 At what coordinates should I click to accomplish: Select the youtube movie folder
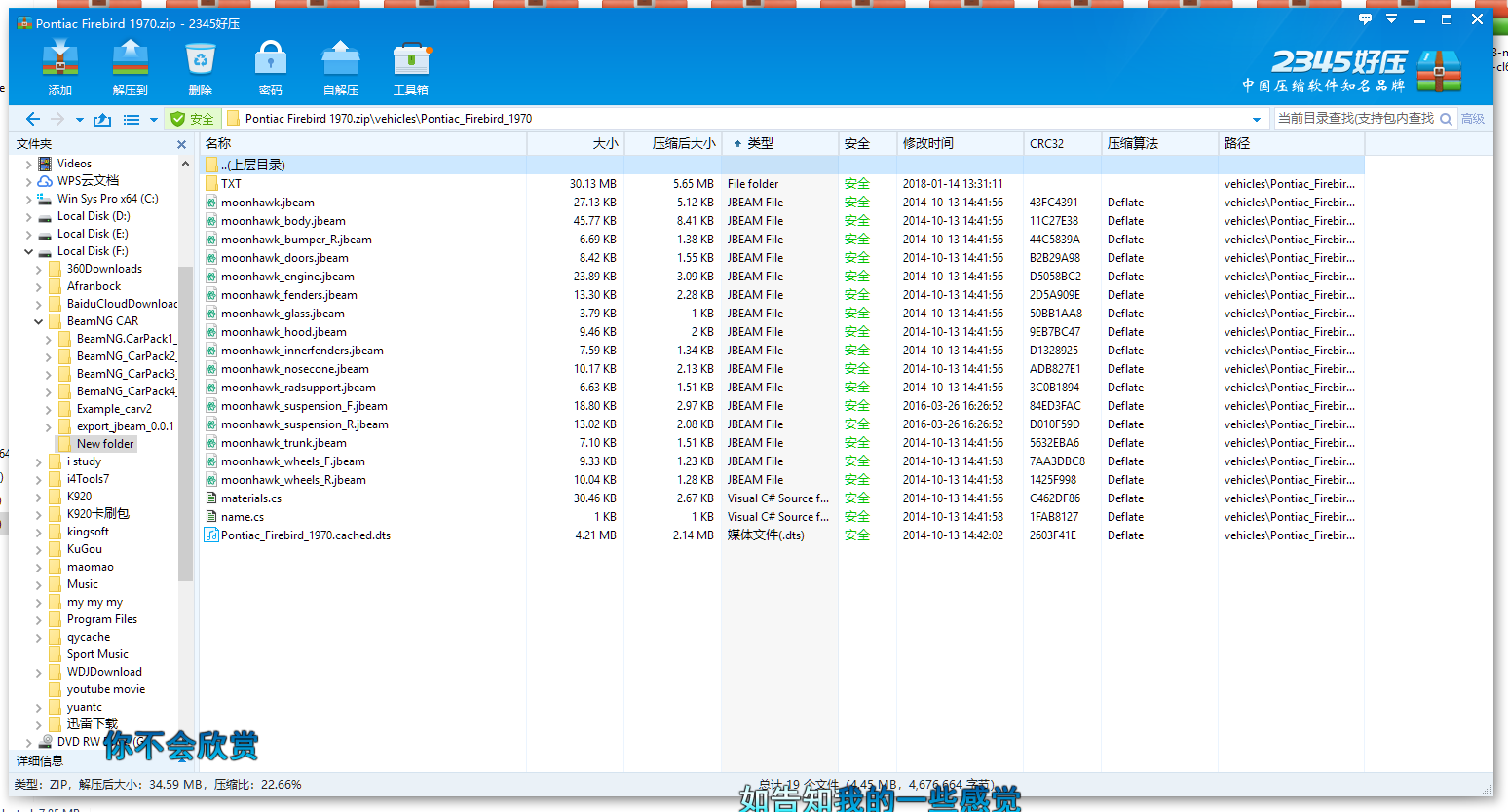106,689
